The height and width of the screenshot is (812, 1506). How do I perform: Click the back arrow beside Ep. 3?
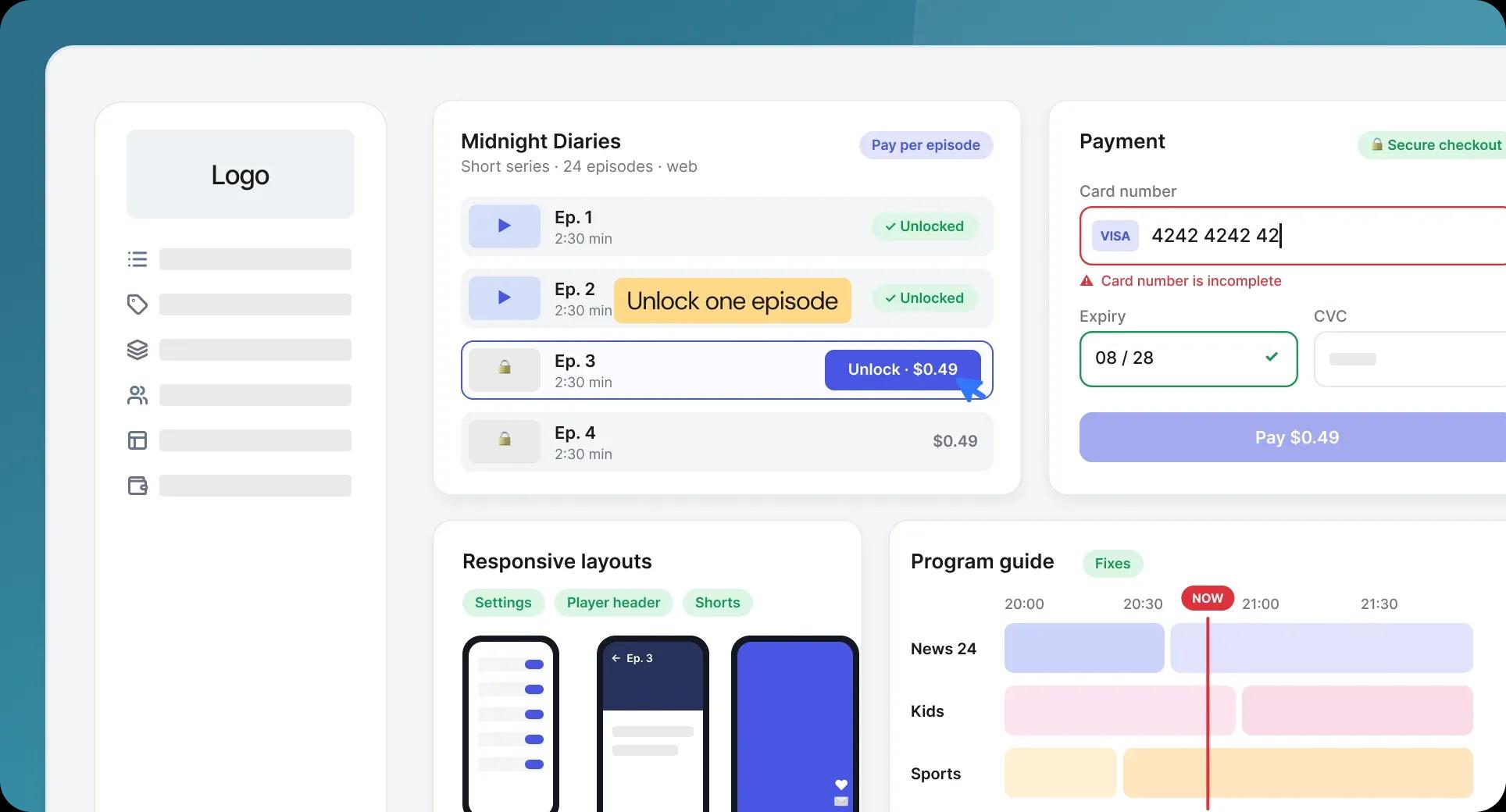tap(616, 658)
